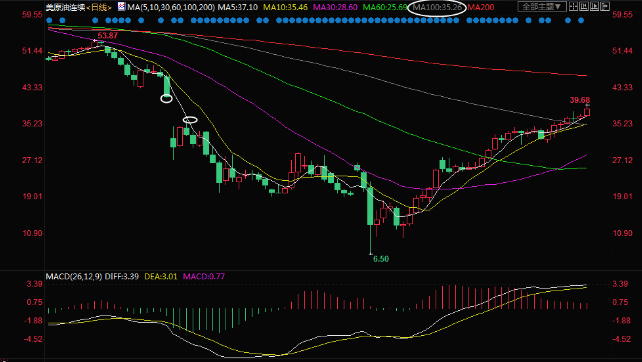Click the crosshair grid icon at top right
Image resolution: width=642 pixels, height=362 pixels.
574,6
